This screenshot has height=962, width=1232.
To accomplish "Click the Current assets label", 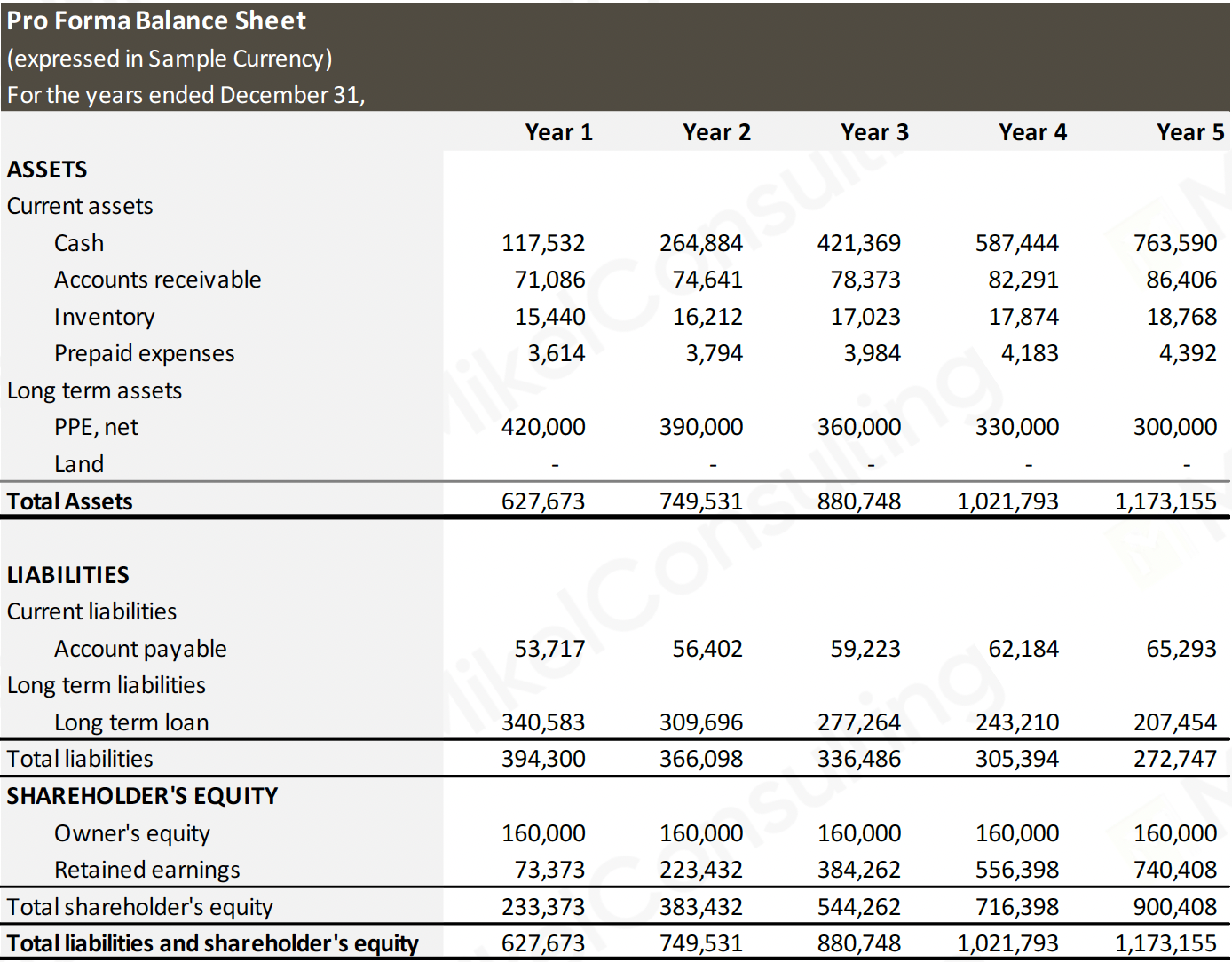I will (x=80, y=206).
